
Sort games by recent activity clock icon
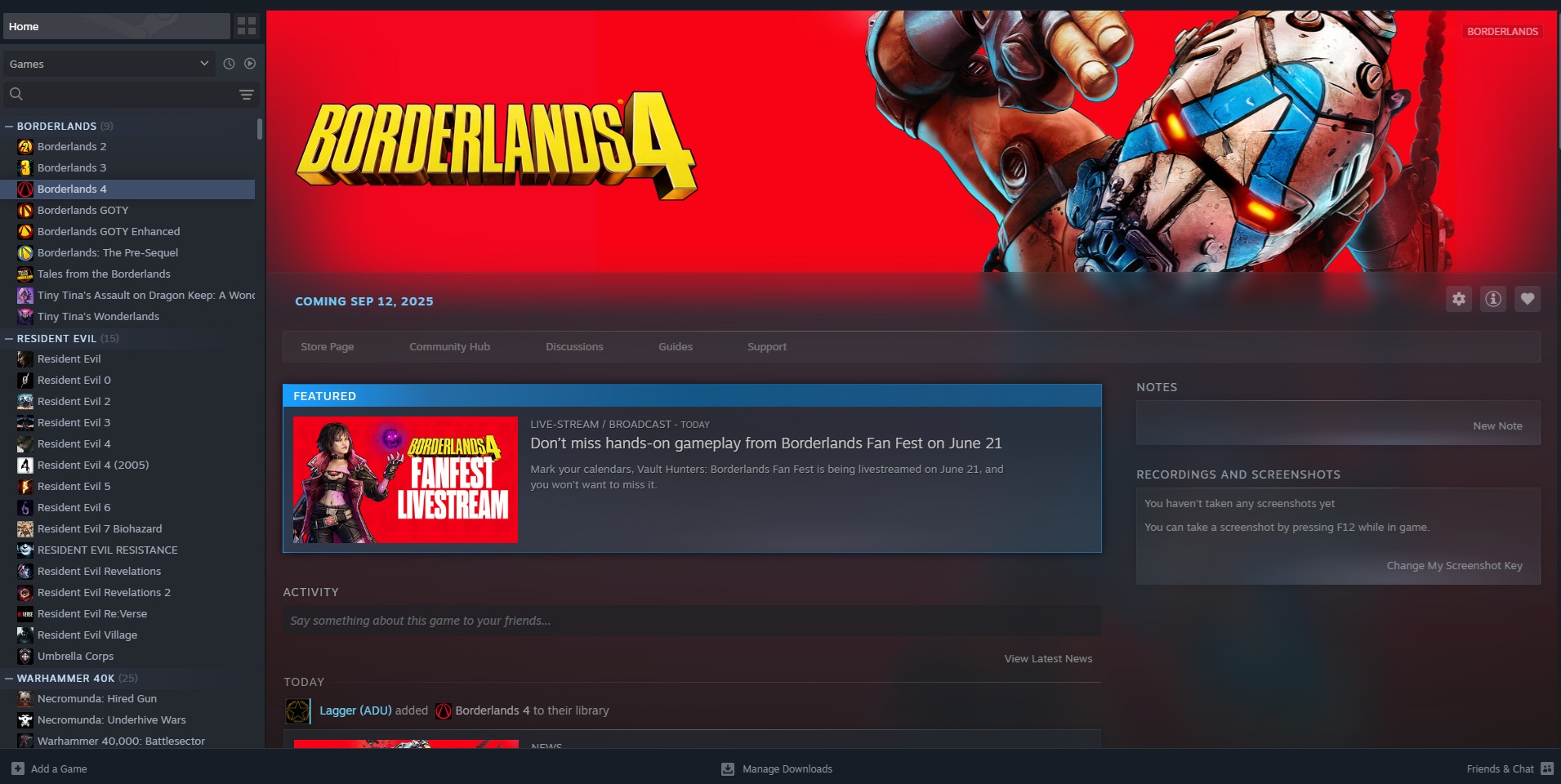coord(229,64)
